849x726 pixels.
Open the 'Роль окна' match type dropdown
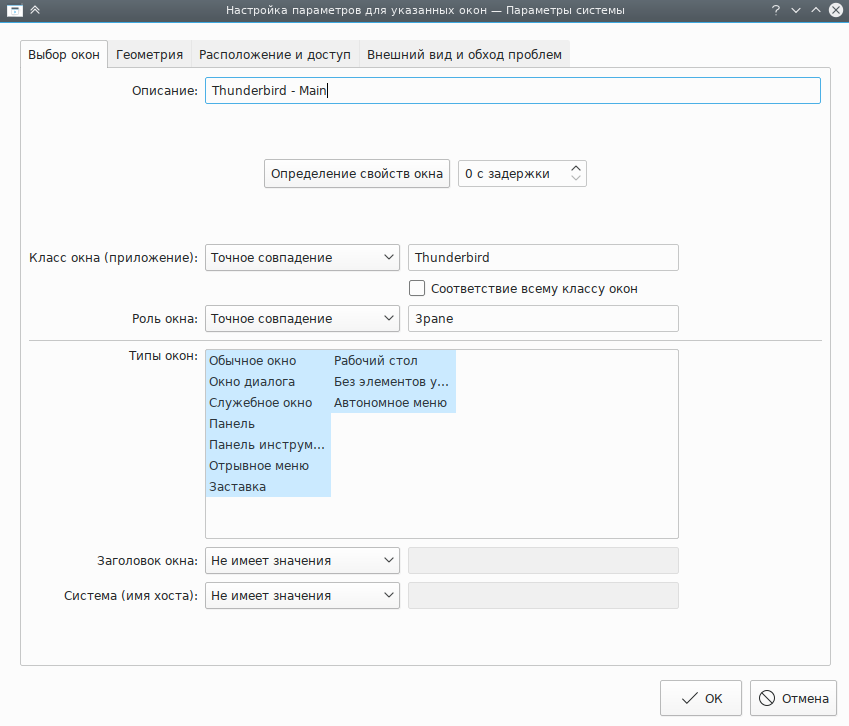(302, 319)
